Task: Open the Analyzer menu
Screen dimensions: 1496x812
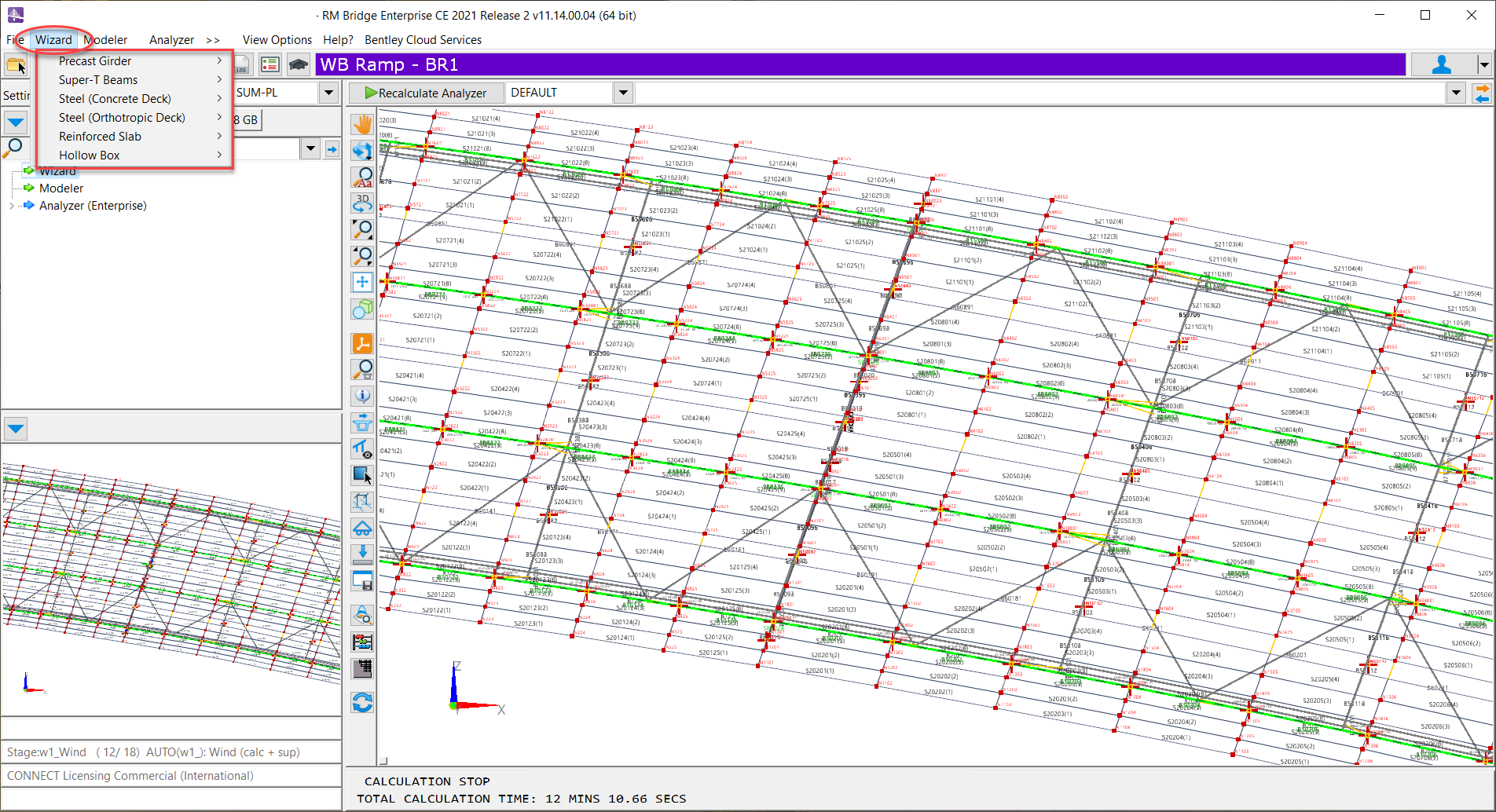Action: pyautogui.click(x=171, y=40)
